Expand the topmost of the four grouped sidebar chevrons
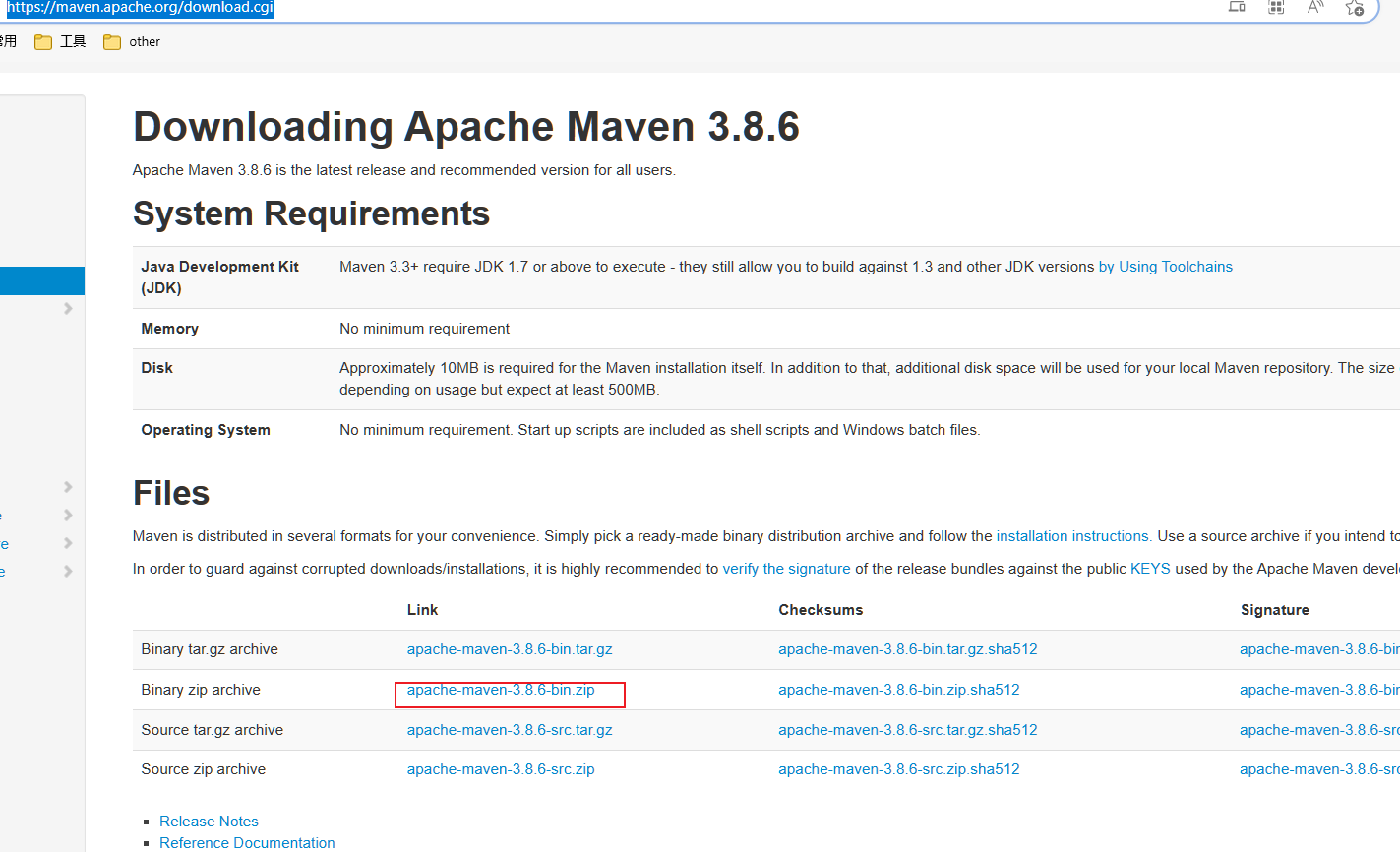Image resolution: width=1400 pixels, height=852 pixels. [x=68, y=487]
